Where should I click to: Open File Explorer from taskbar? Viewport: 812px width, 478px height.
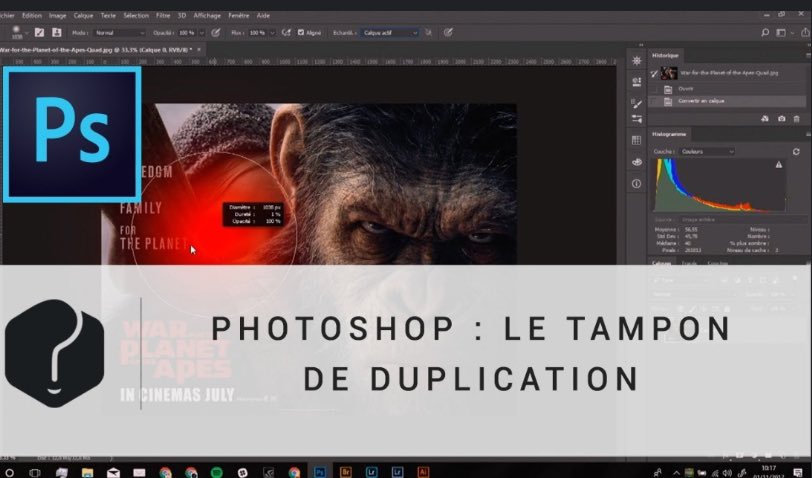88,472
